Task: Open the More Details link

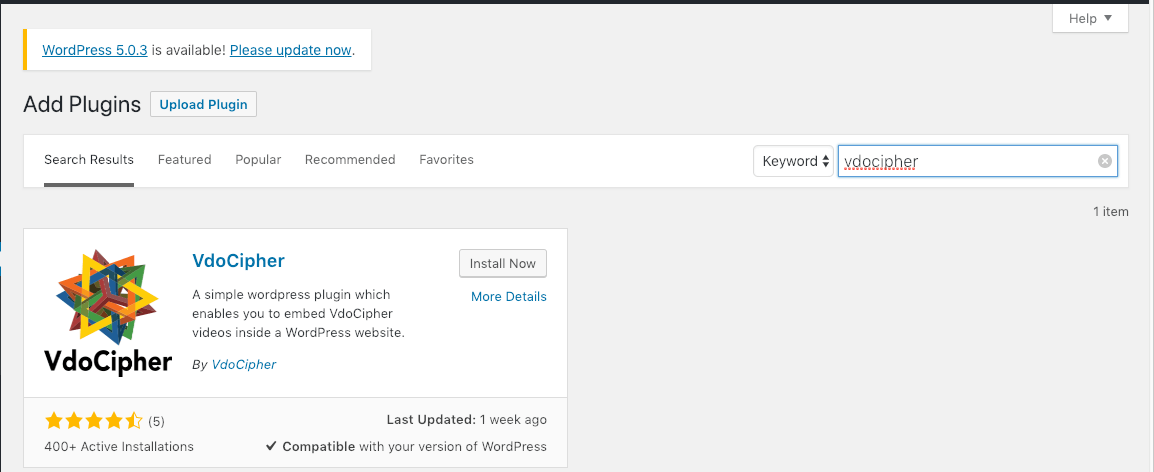Action: coord(508,296)
